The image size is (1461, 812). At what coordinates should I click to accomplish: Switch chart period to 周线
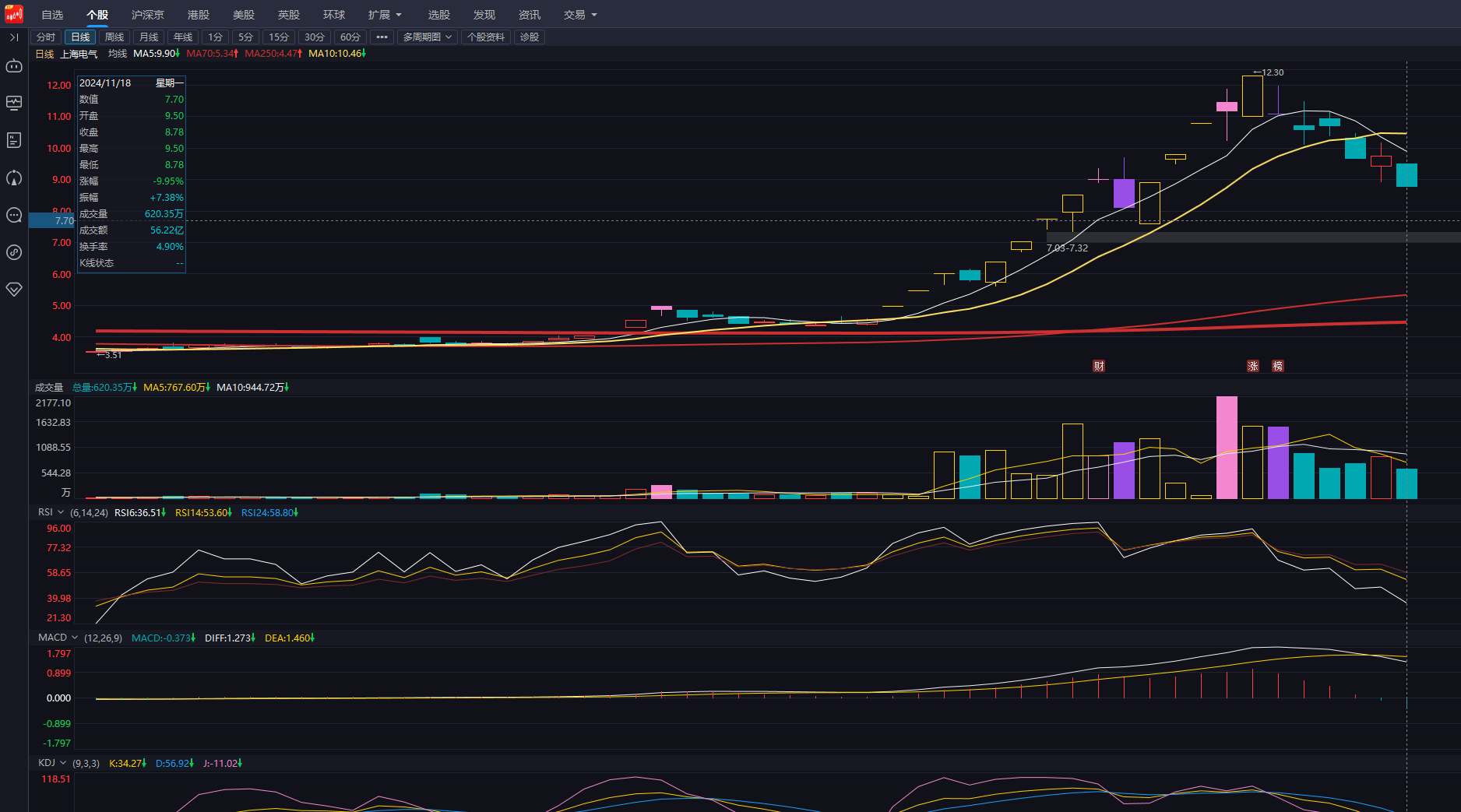114,37
